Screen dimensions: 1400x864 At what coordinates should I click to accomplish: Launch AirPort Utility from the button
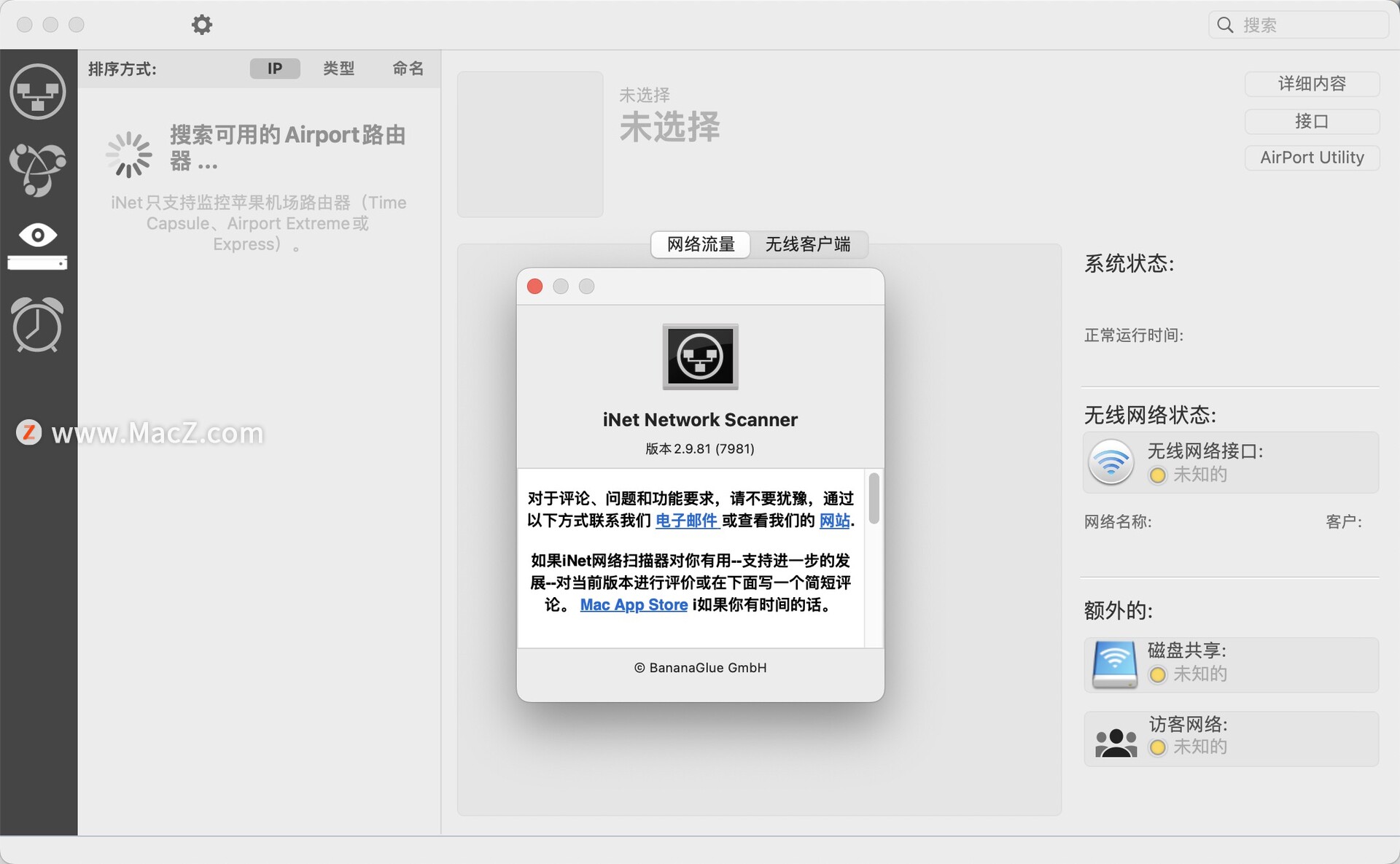[1312, 157]
